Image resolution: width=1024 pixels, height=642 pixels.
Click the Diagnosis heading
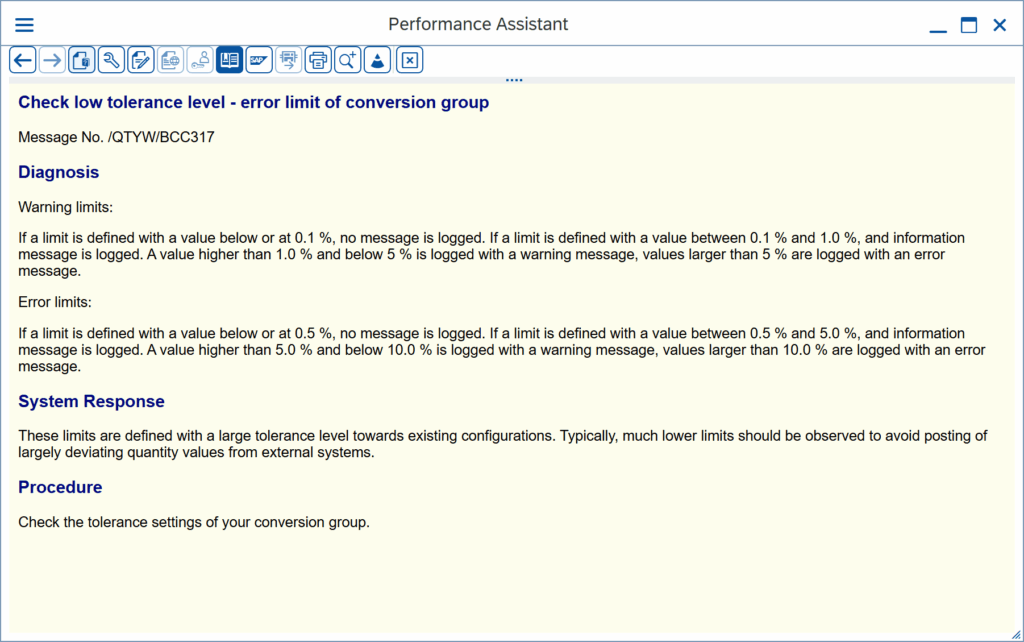[x=59, y=172]
